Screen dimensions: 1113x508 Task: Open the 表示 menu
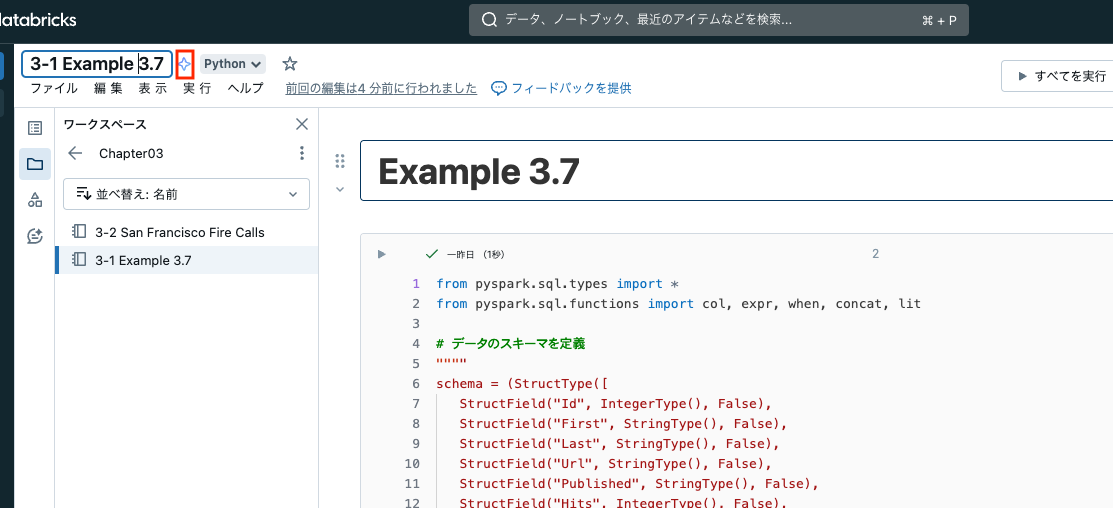(x=153, y=89)
